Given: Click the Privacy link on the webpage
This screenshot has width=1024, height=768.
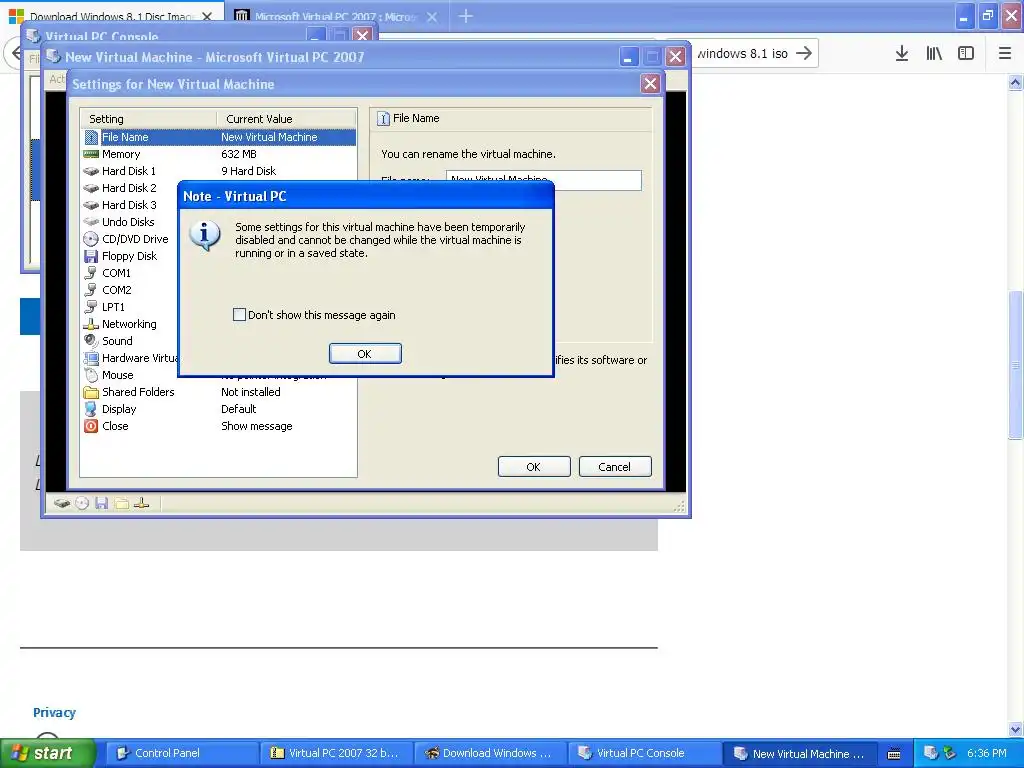Looking at the screenshot, I should (54, 712).
